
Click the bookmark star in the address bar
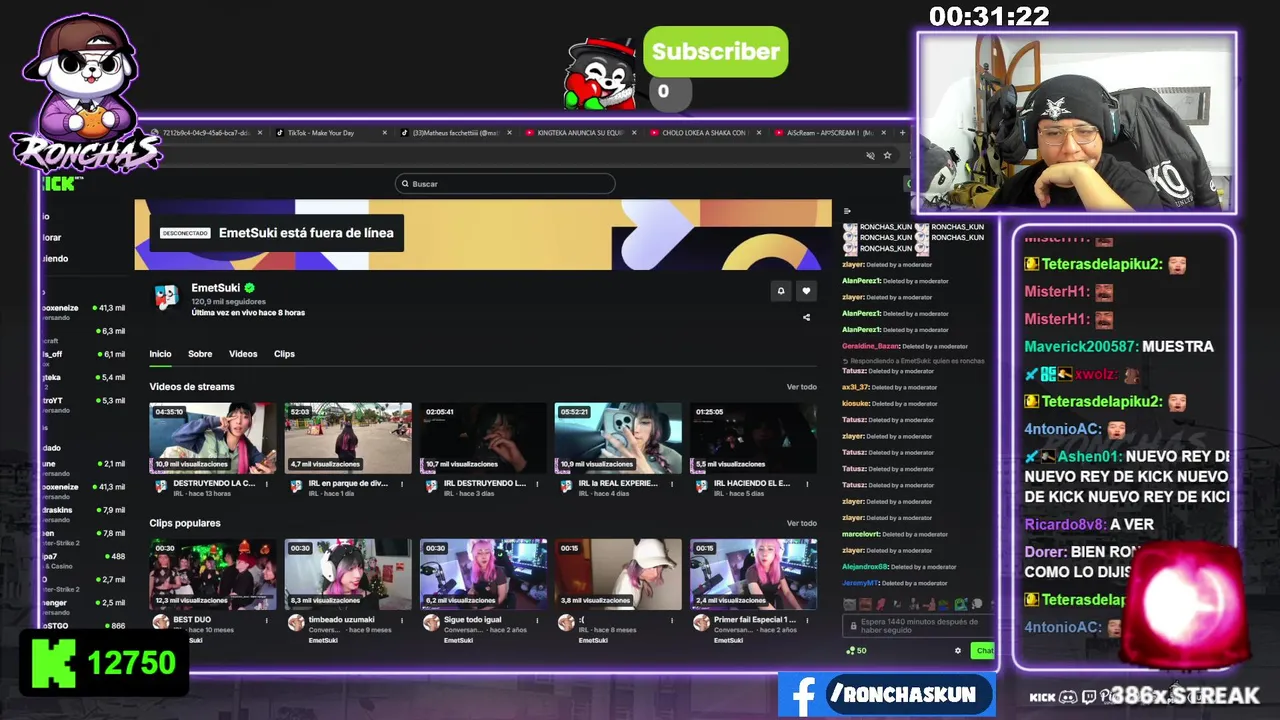tap(887, 155)
